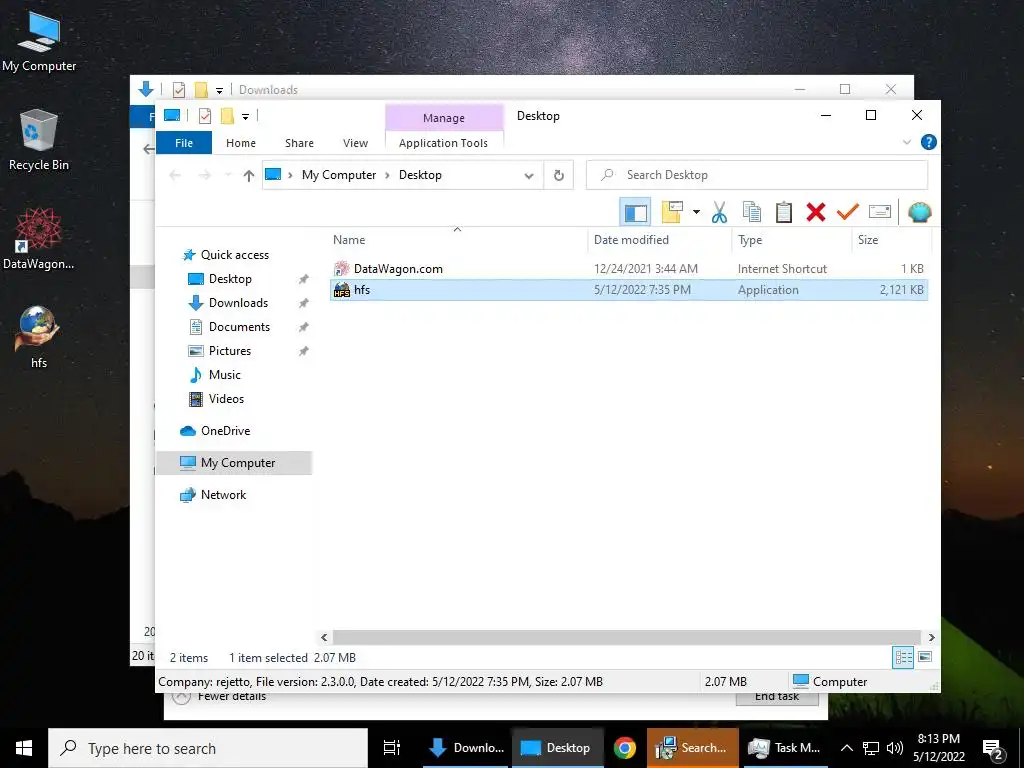Open the Share ribbon tab

(x=299, y=143)
